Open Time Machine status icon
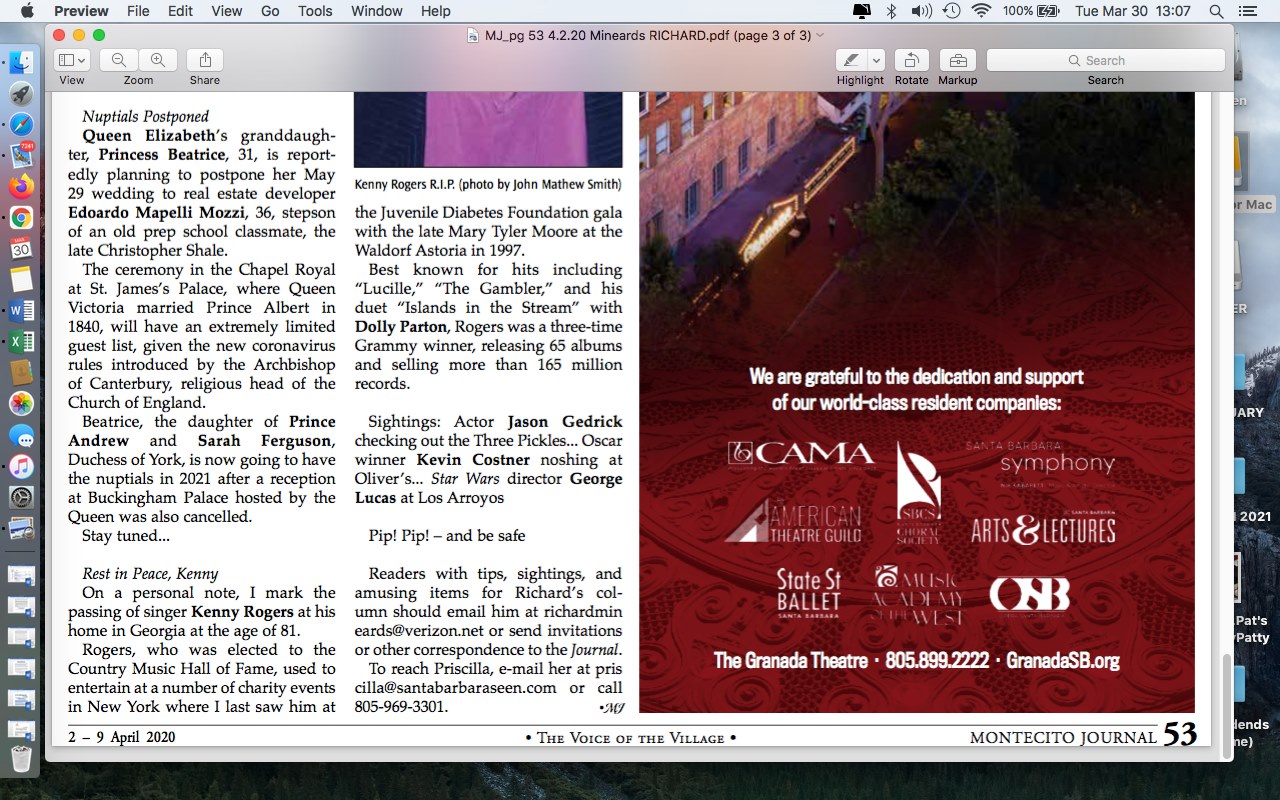1280x800 pixels. point(951,11)
